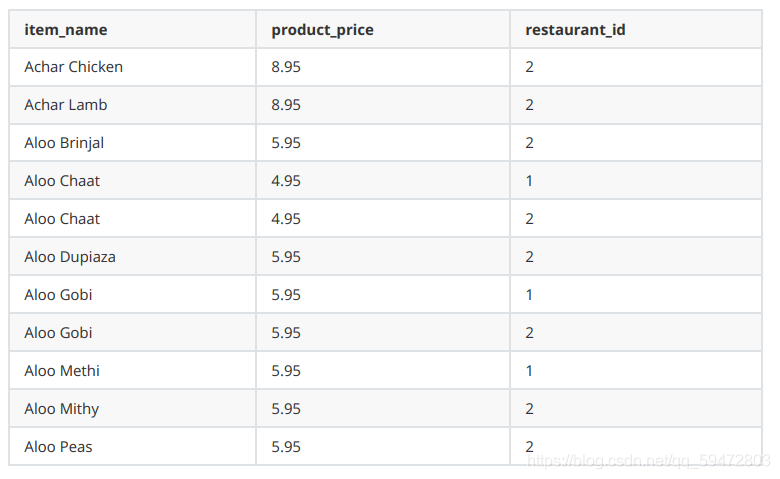780x479 pixels.
Task: Select the Aloo Peas cell
Action: pos(132,447)
